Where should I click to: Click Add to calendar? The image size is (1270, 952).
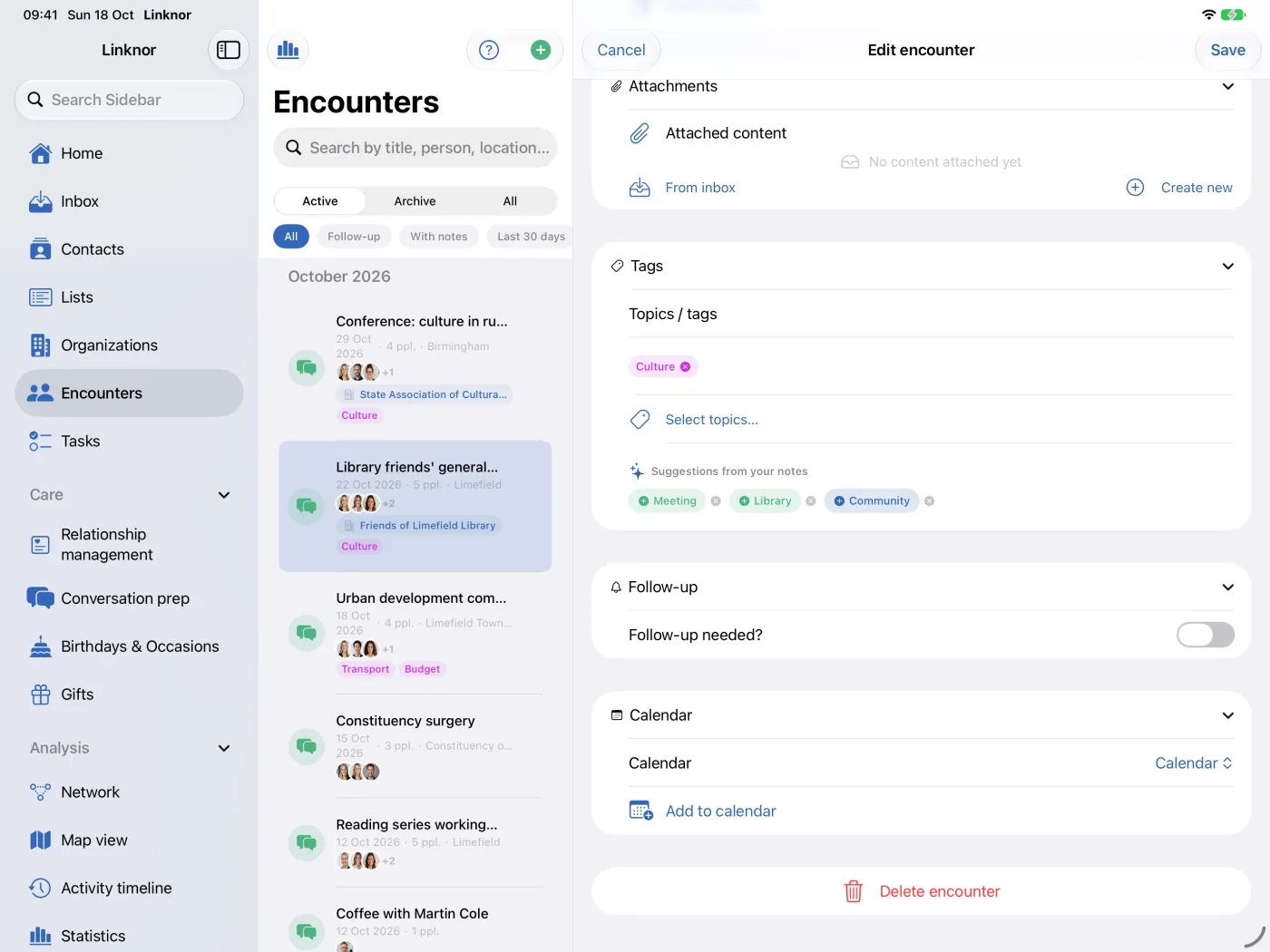[x=703, y=811]
